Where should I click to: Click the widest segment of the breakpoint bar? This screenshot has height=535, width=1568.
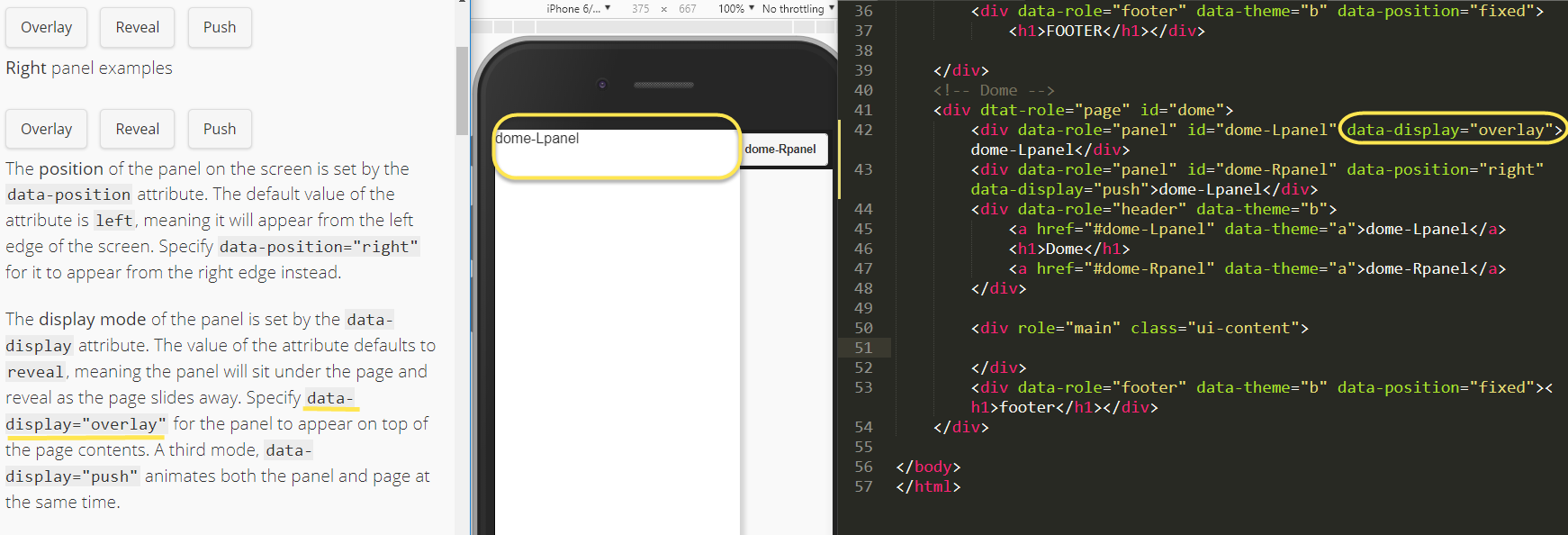pos(665,28)
